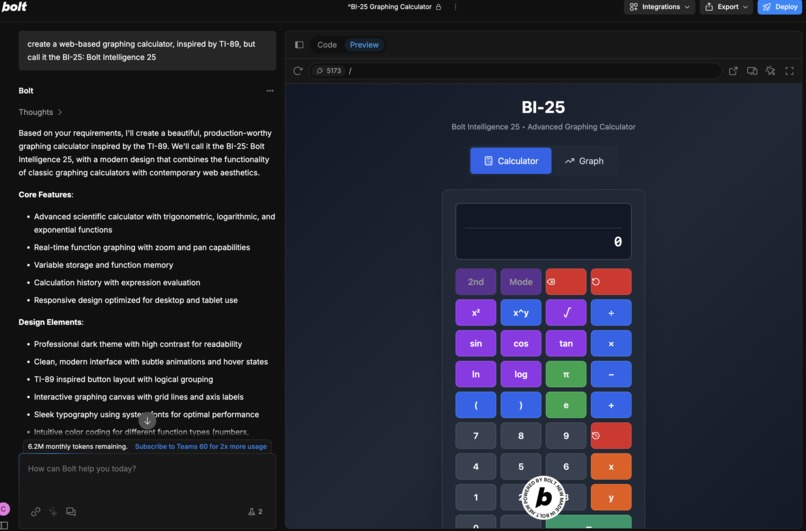Image resolution: width=806 pixels, height=531 pixels.
Task: Click the blue multiply key
Action: coord(611,343)
